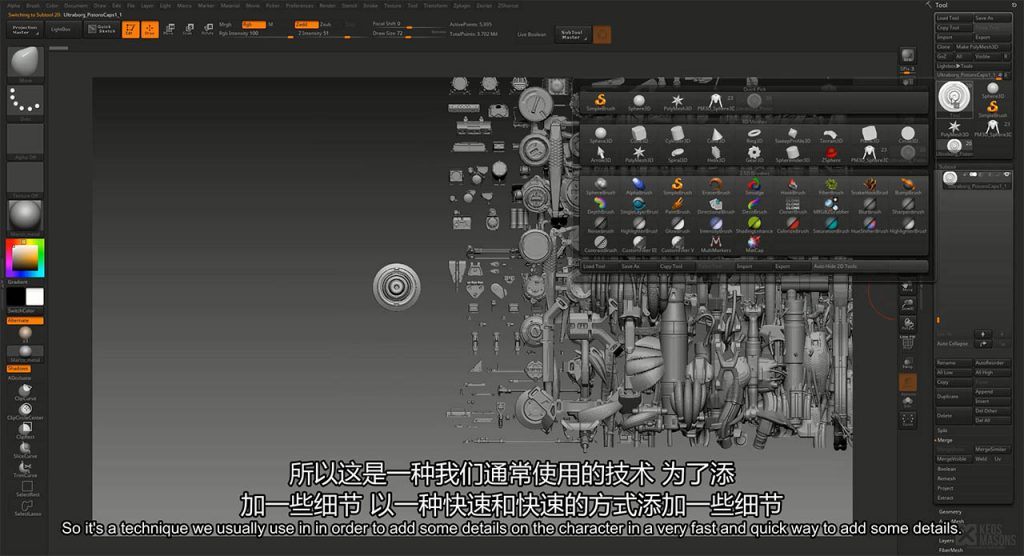This screenshot has height=556, width=1024.
Task: Select the MatCap tool
Action: point(754,244)
